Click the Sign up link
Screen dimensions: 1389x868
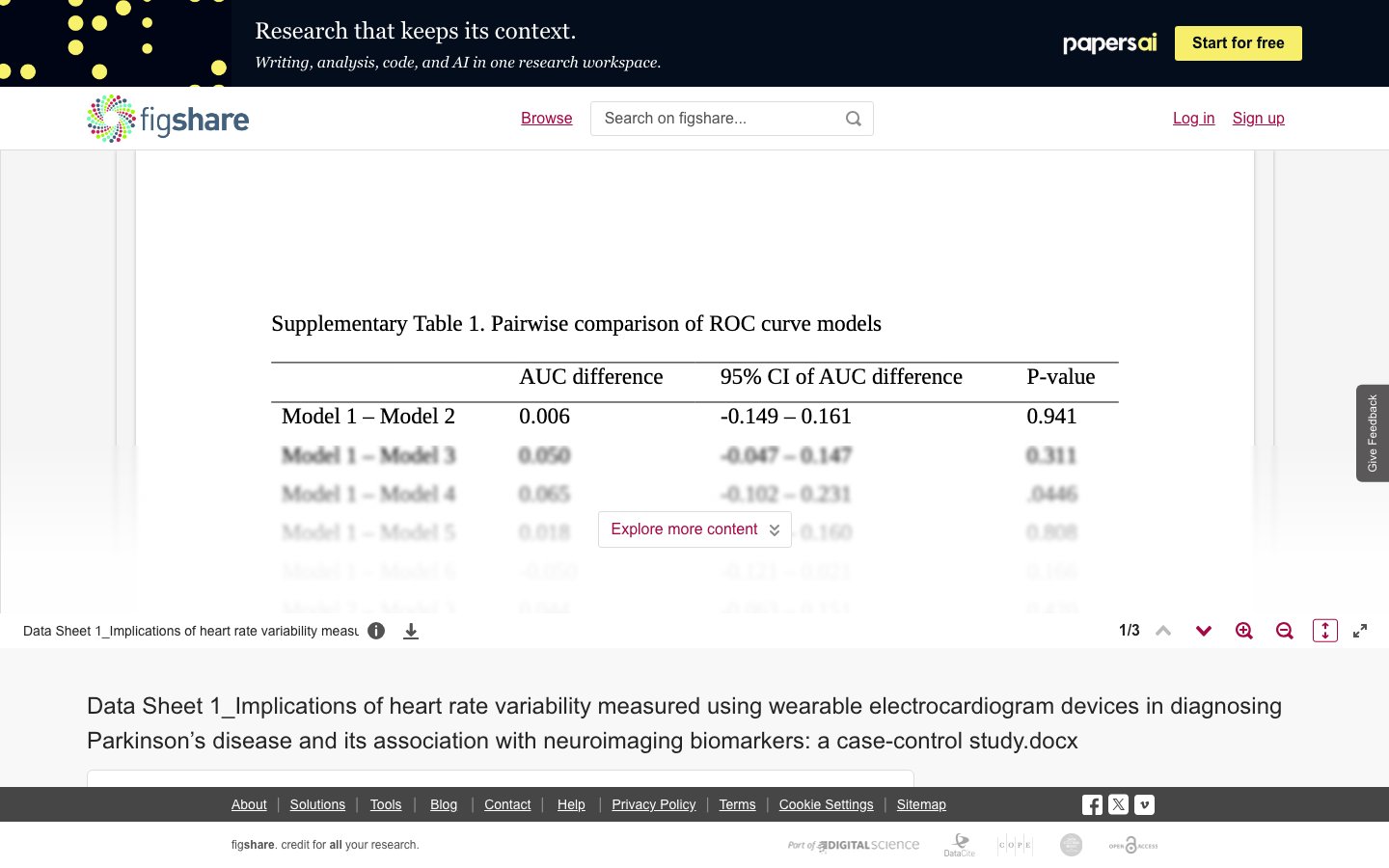point(1258,118)
